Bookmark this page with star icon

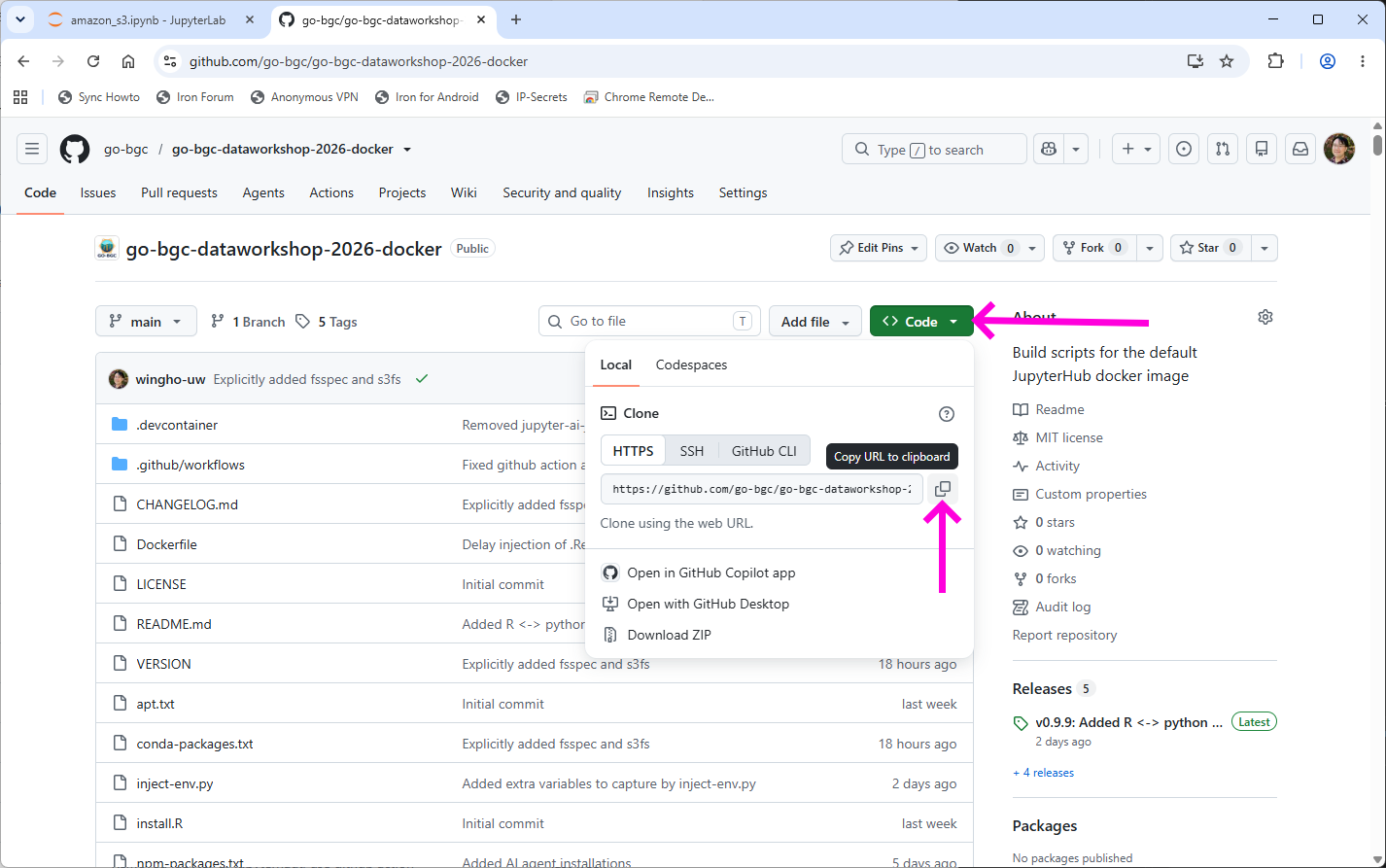(1227, 61)
